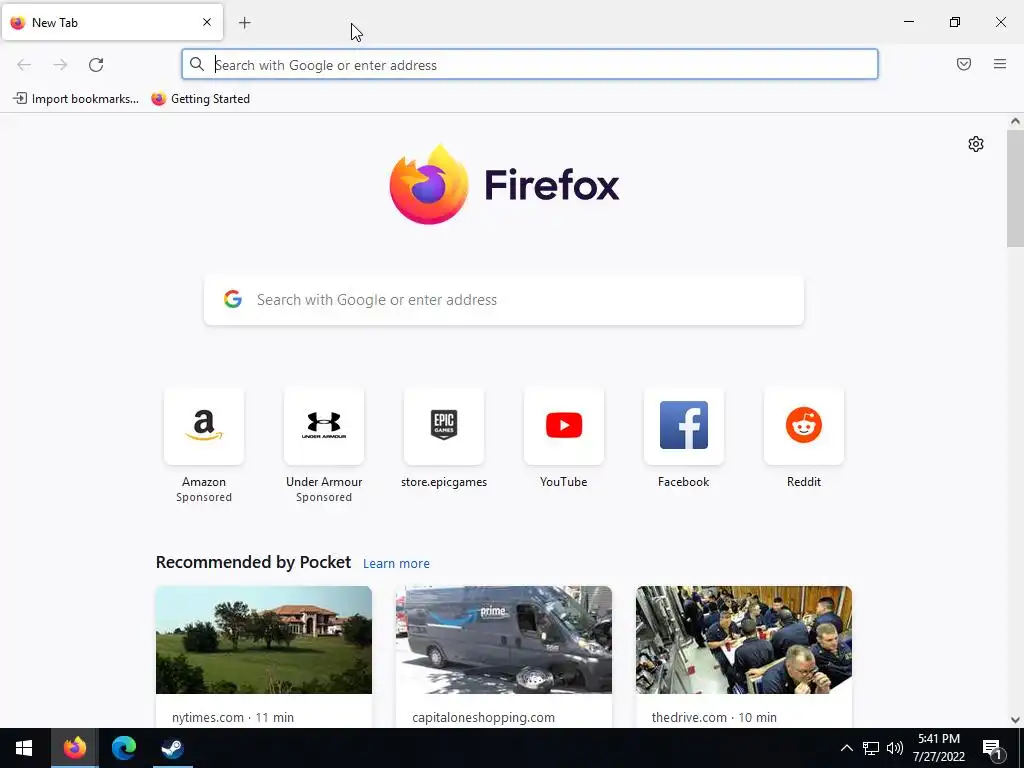Click the thedrive.com · 10 min text
1024x768 pixels.
coord(714,717)
